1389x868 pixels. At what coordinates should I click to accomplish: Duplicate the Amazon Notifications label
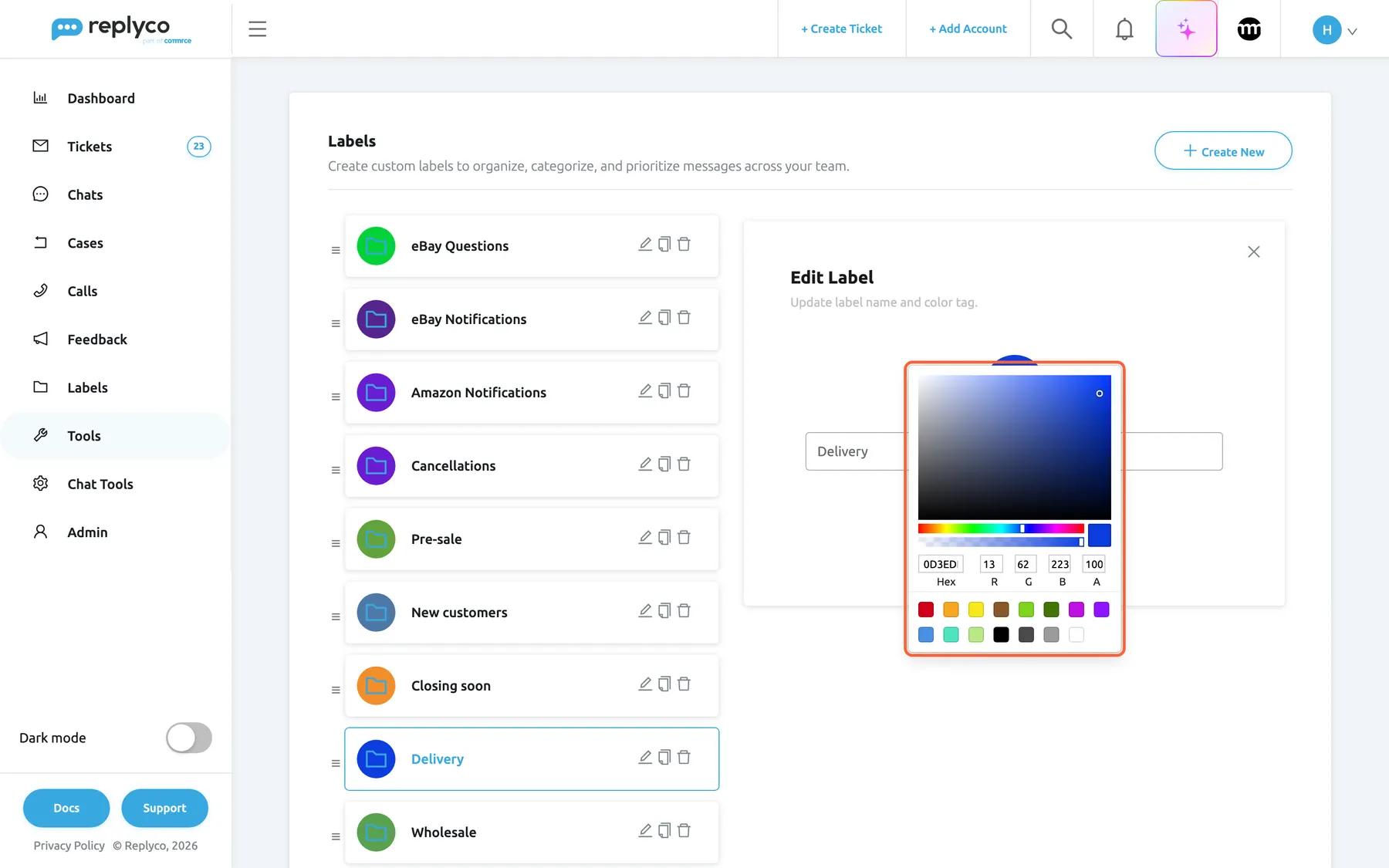664,391
